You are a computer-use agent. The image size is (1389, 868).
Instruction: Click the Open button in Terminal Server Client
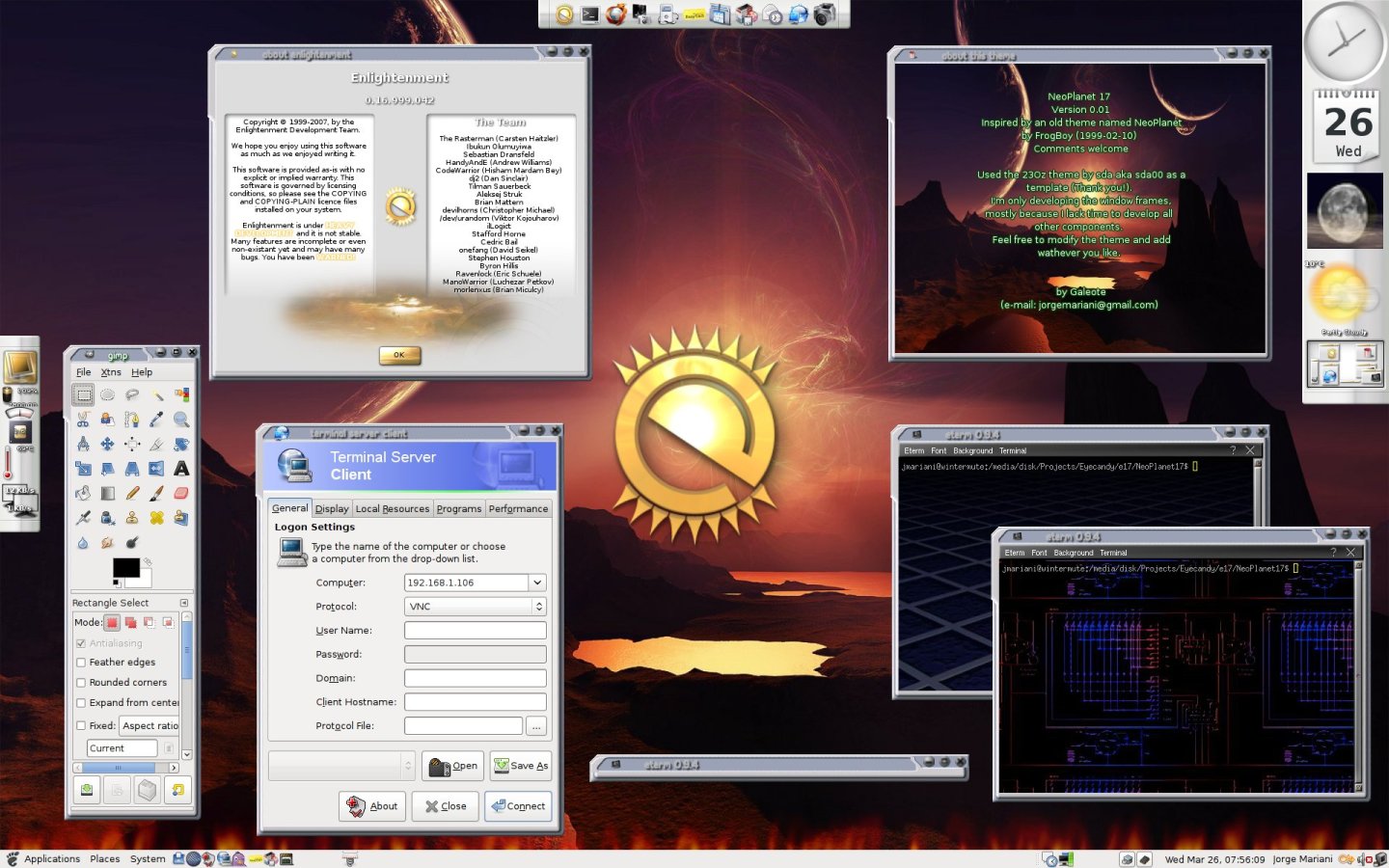point(453,766)
